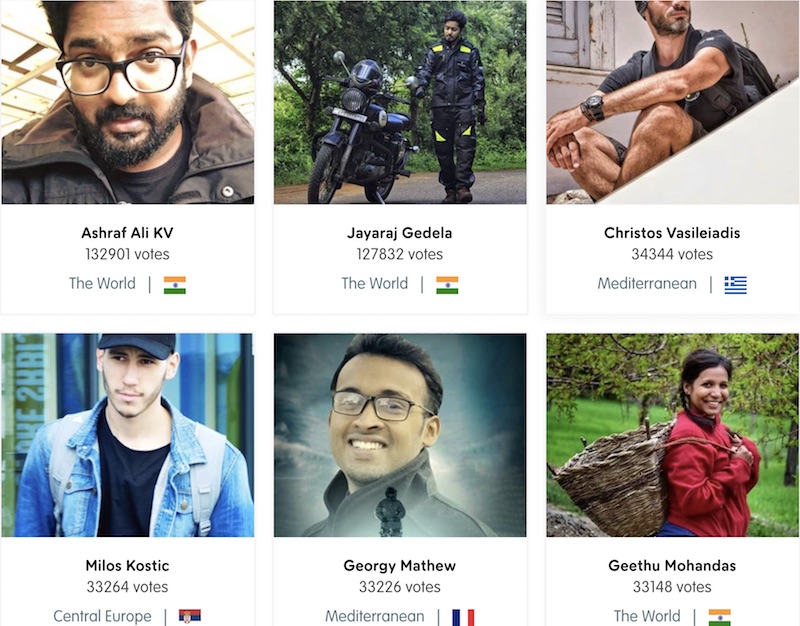Click France flag under Georgy Mathew
Image resolution: width=800 pixels, height=626 pixels.
coord(463,617)
